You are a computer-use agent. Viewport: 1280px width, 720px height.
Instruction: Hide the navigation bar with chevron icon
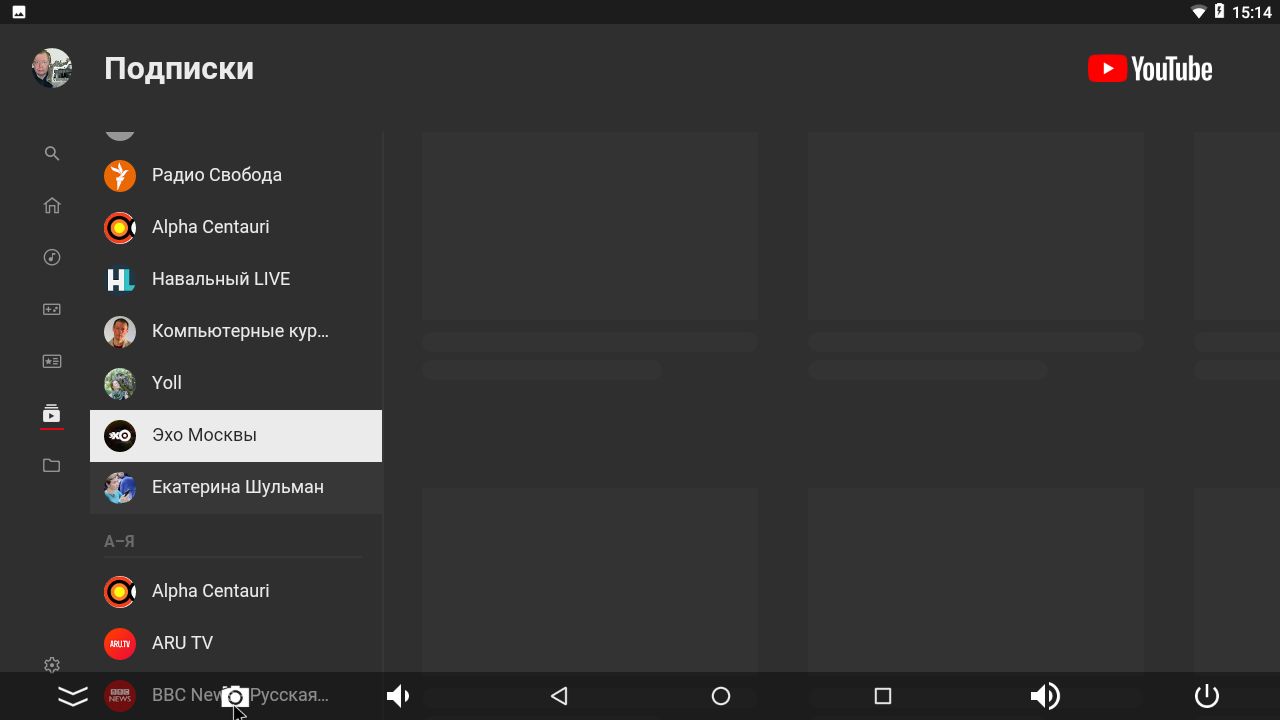[x=73, y=696]
